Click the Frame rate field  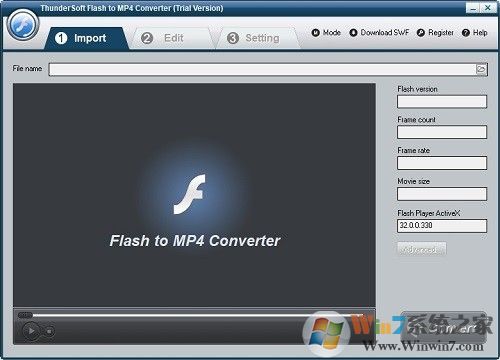[x=442, y=163]
